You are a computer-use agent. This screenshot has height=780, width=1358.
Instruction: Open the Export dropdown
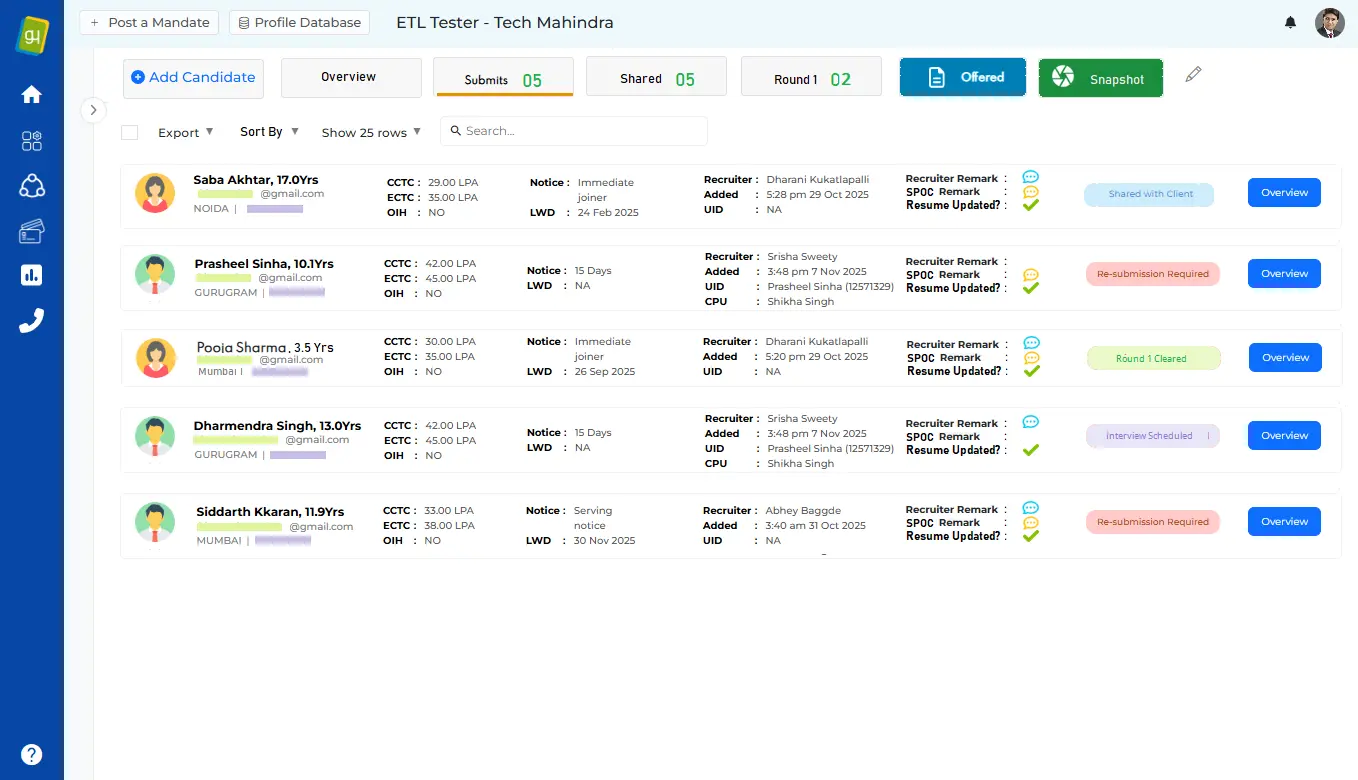(186, 132)
